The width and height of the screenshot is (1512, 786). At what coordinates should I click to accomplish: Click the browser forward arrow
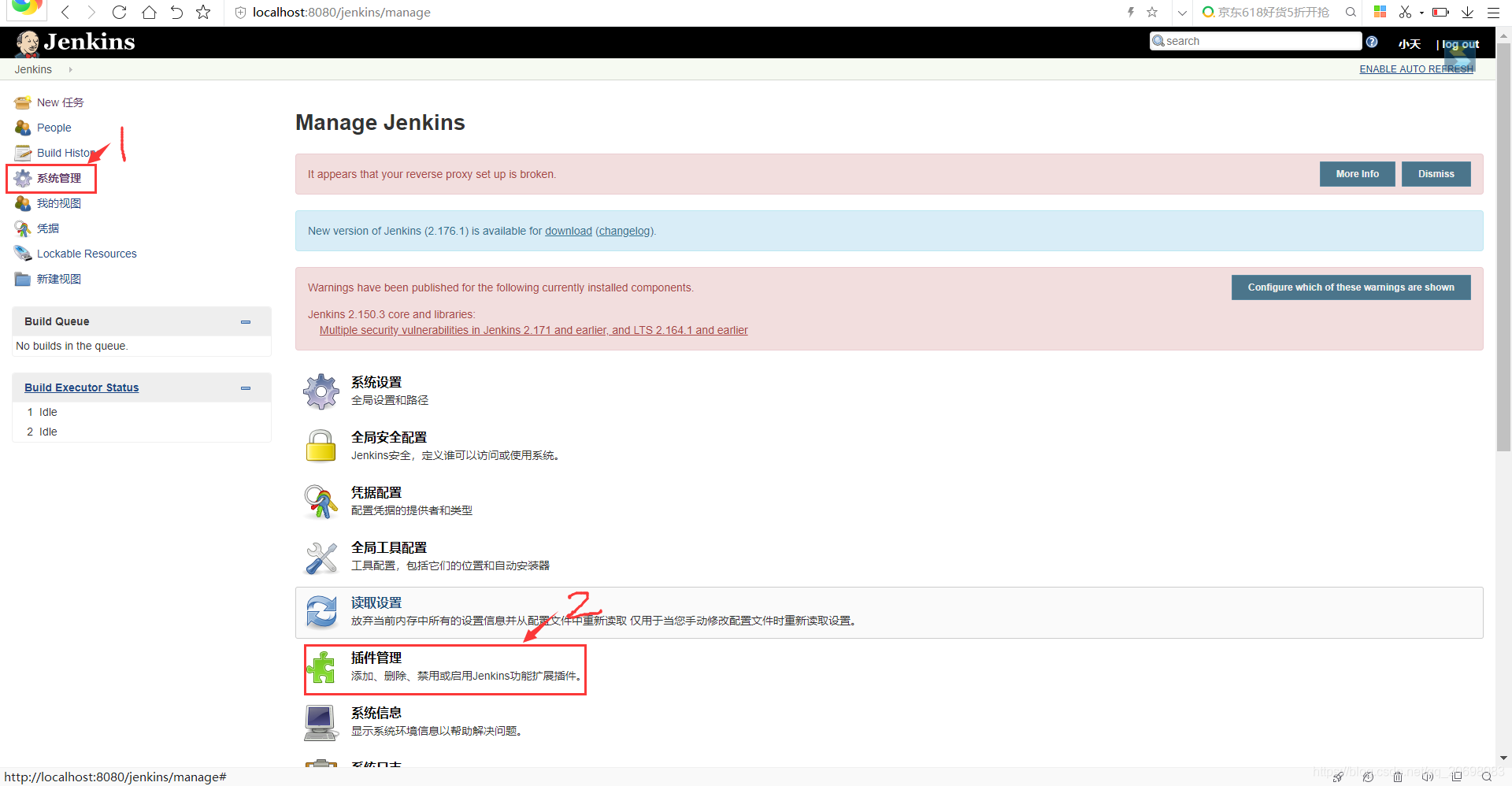pos(92,12)
